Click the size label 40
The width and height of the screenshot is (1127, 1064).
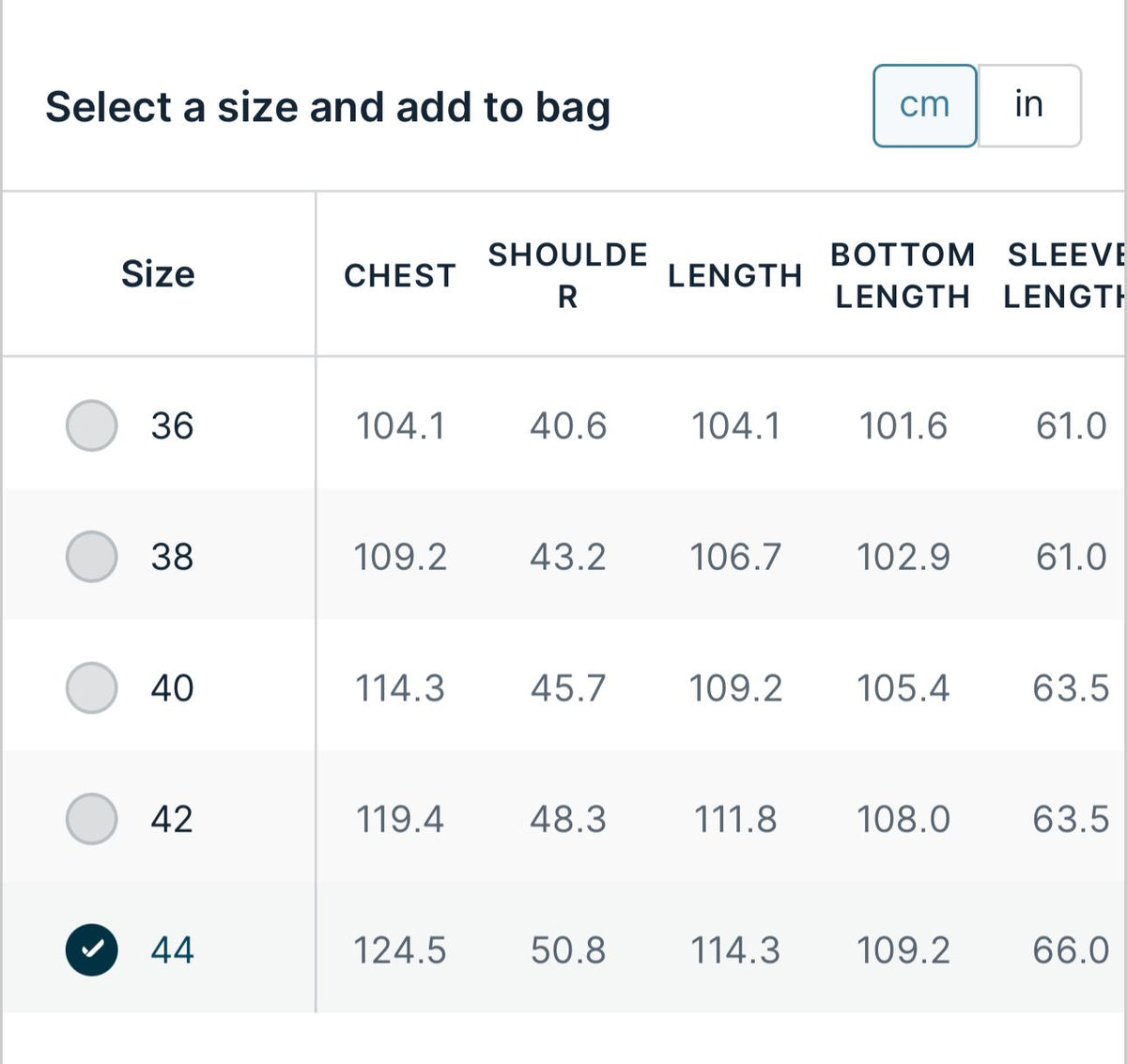tap(172, 687)
